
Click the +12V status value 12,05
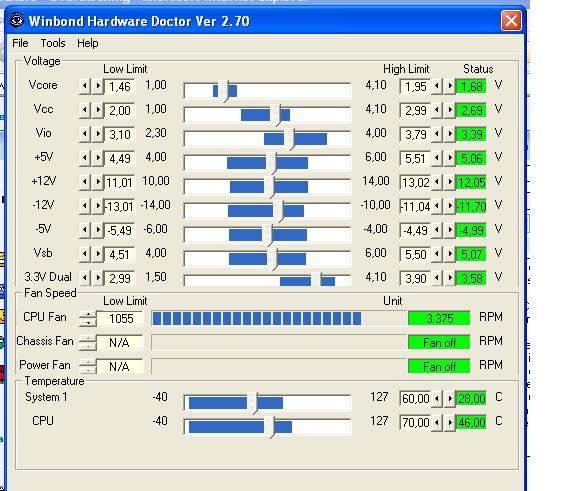[x=471, y=183]
